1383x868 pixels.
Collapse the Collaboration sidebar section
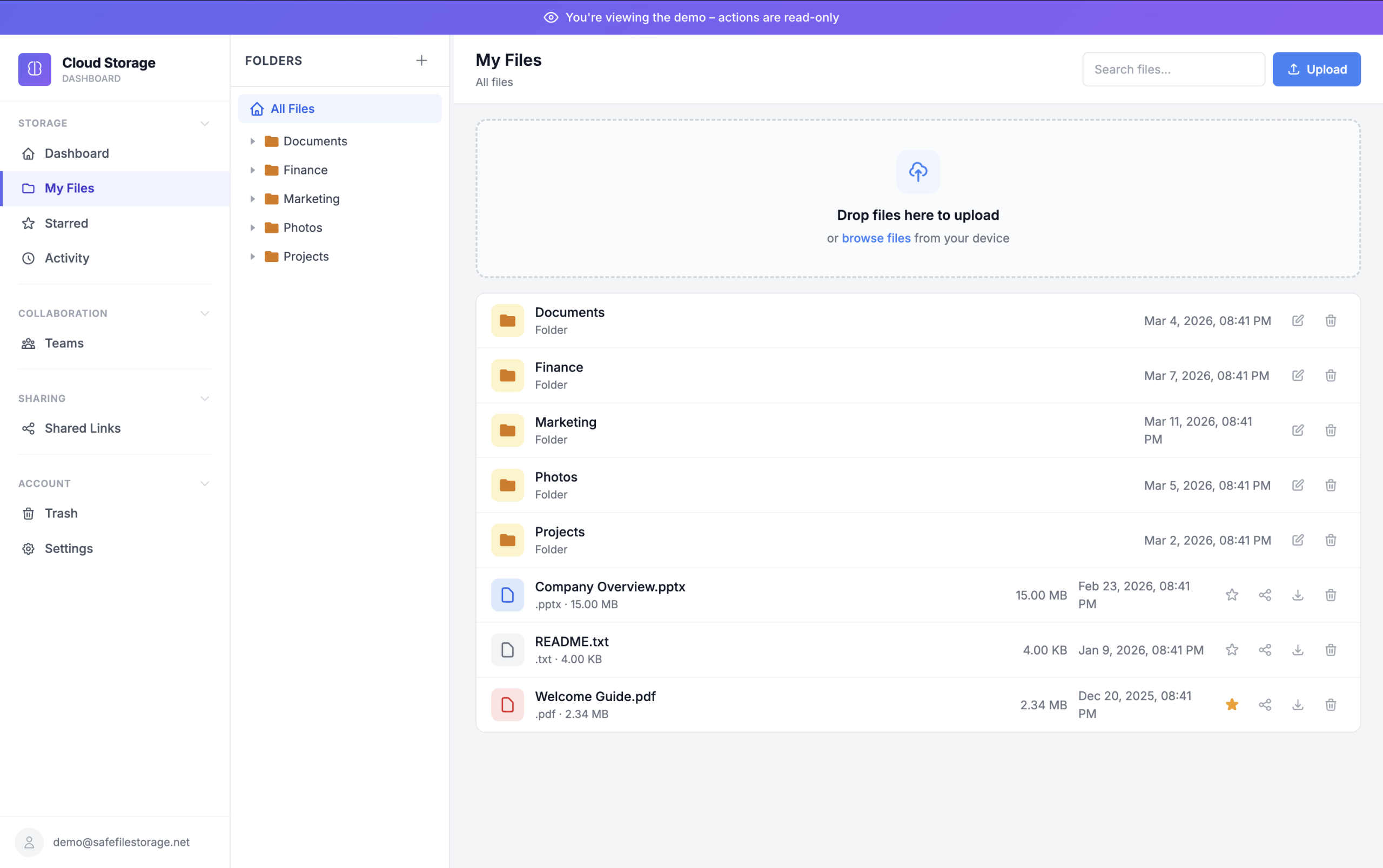pos(205,313)
